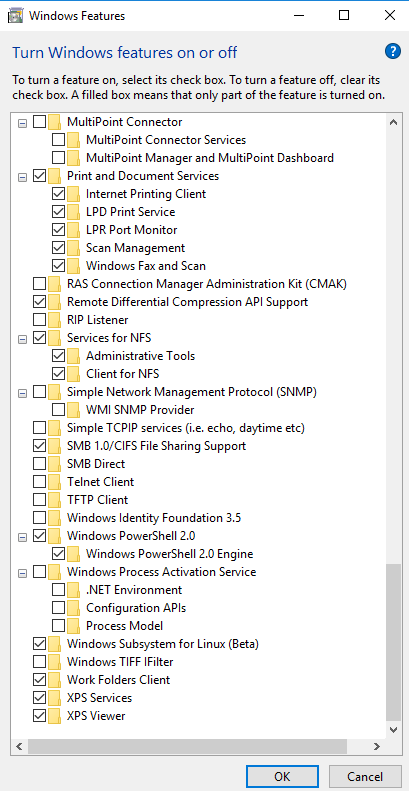Uncheck Windows Subsystem for Linux (Beta) checkbox
This screenshot has width=409, height=791.
[x=39, y=644]
